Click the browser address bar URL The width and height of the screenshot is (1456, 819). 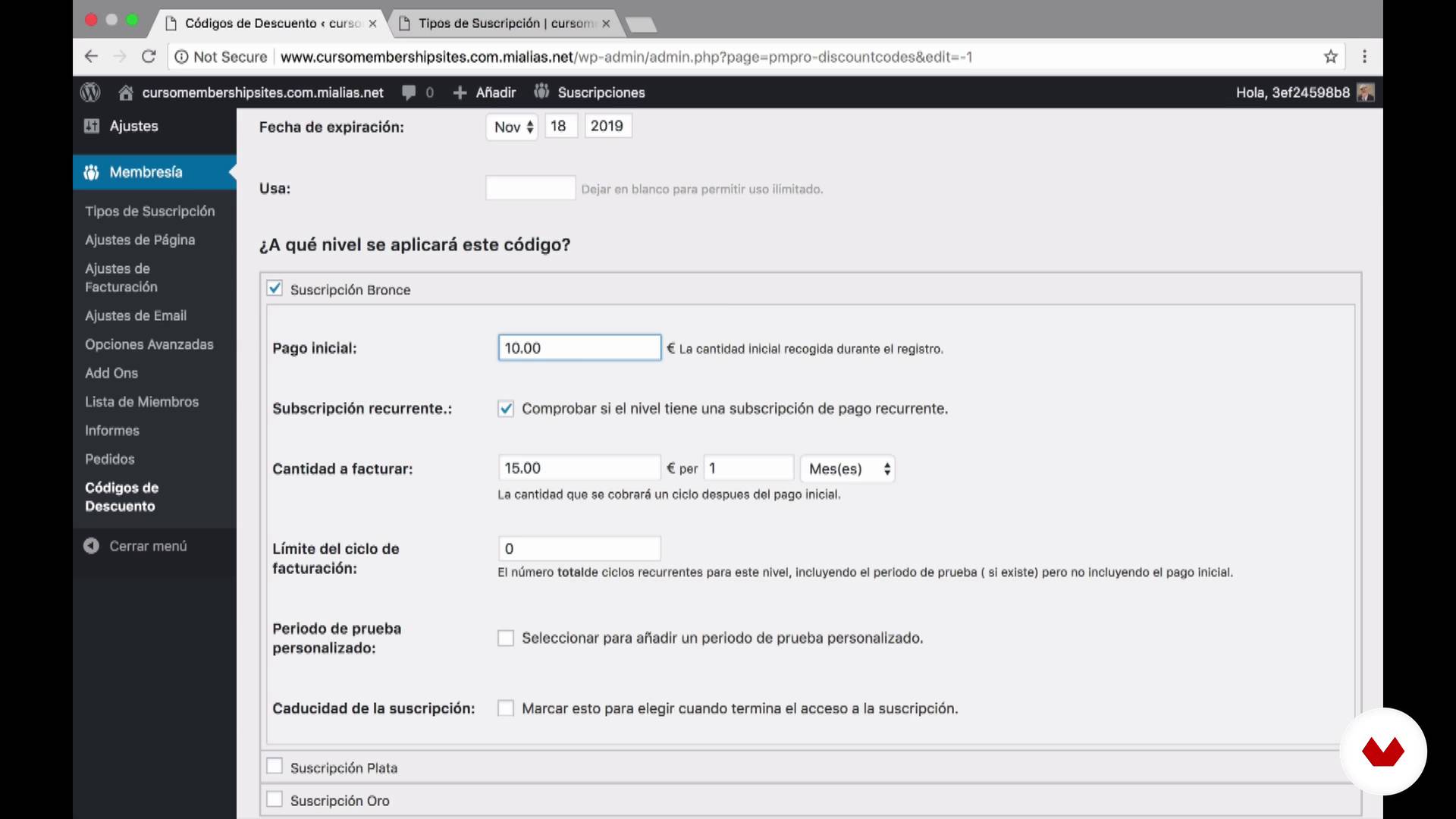(x=626, y=57)
